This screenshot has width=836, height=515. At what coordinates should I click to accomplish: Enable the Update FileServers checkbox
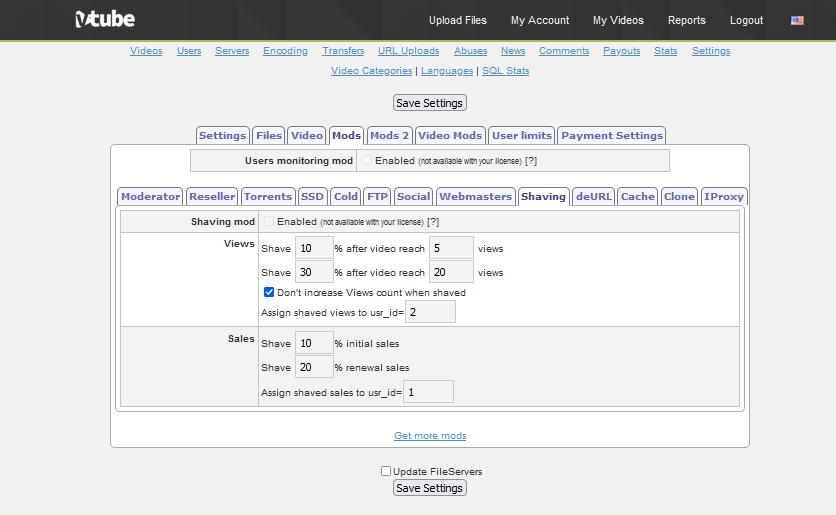[x=386, y=471]
